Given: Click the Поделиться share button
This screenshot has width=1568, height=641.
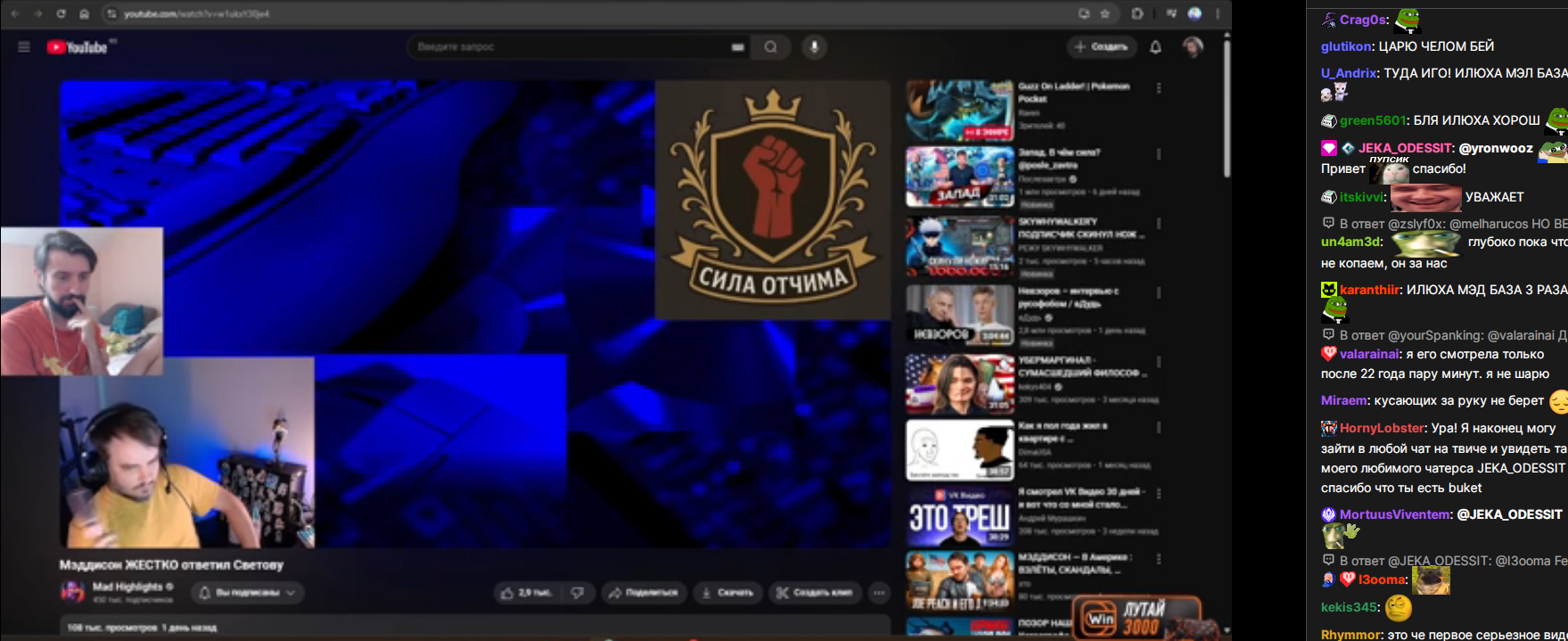Looking at the screenshot, I should (x=642, y=592).
